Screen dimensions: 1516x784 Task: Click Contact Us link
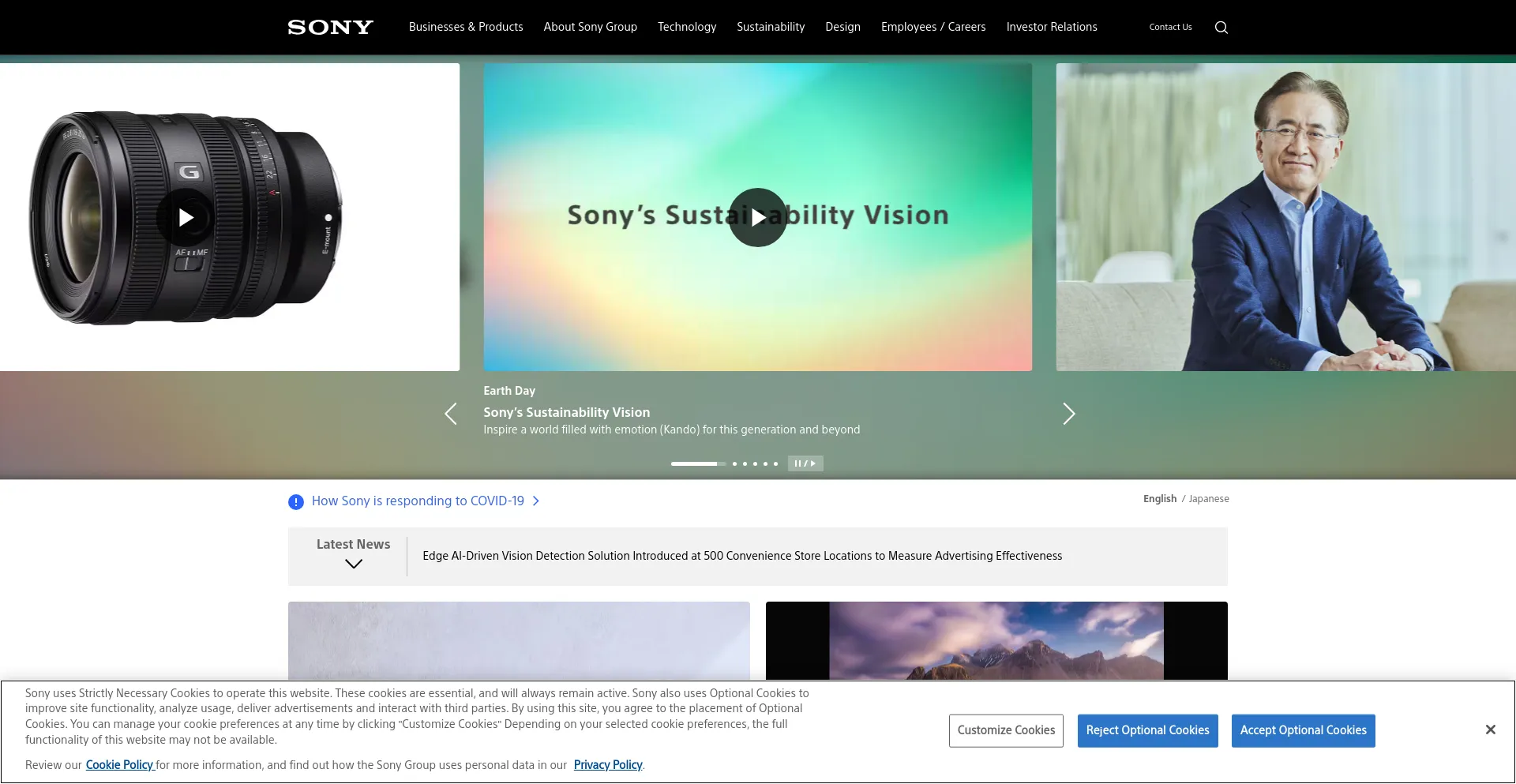point(1170,27)
